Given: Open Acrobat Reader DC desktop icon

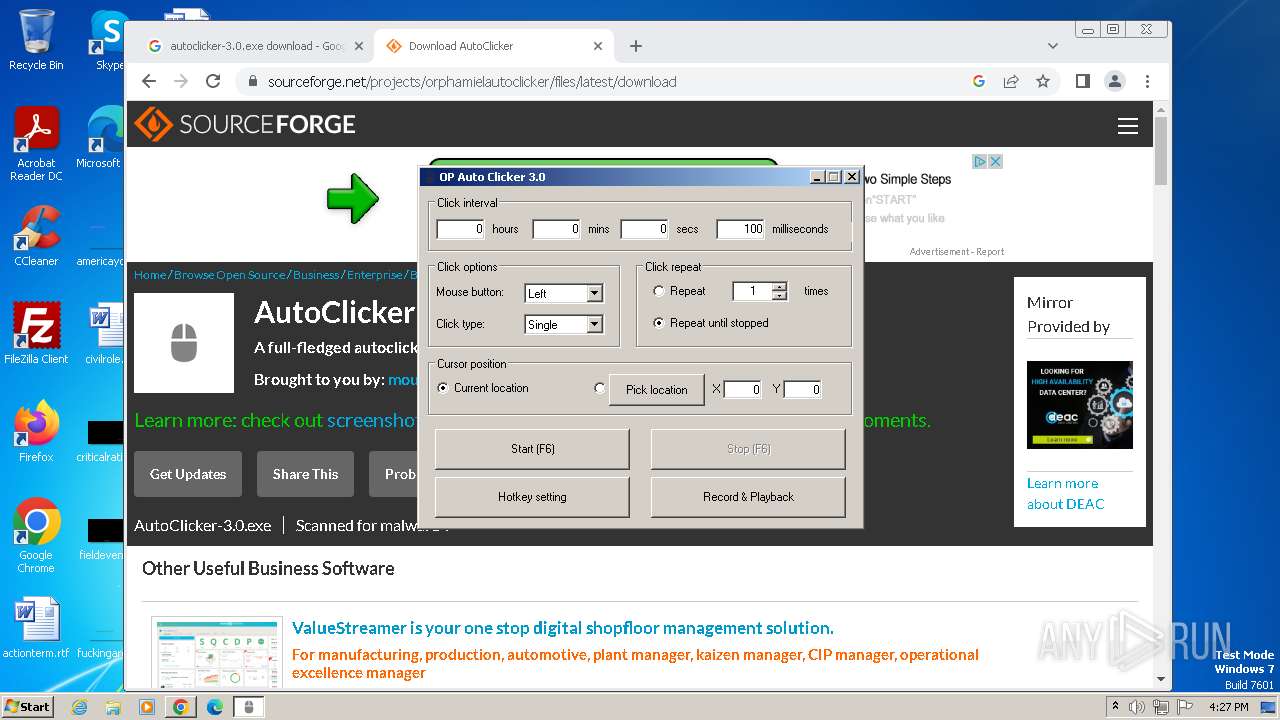Looking at the screenshot, I should tap(36, 144).
